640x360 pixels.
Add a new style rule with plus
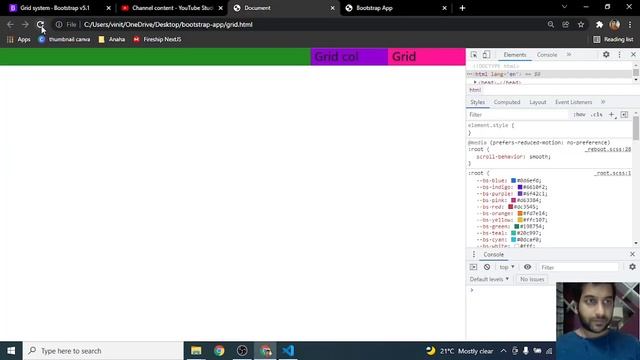(611, 115)
